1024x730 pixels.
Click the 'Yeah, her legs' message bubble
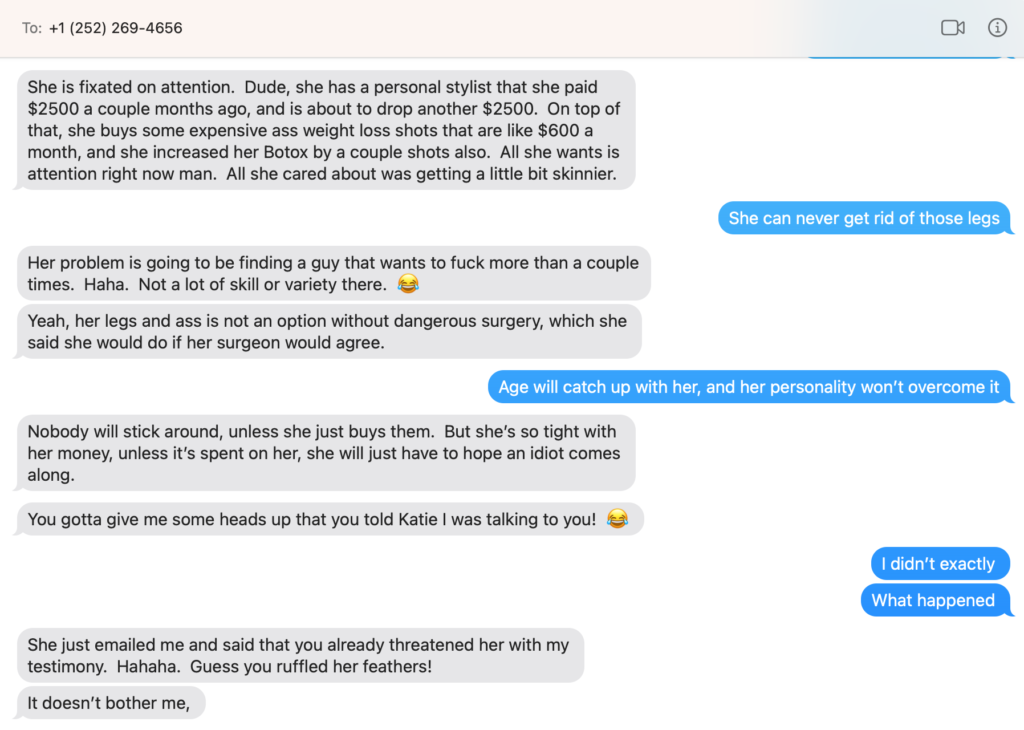tap(327, 331)
